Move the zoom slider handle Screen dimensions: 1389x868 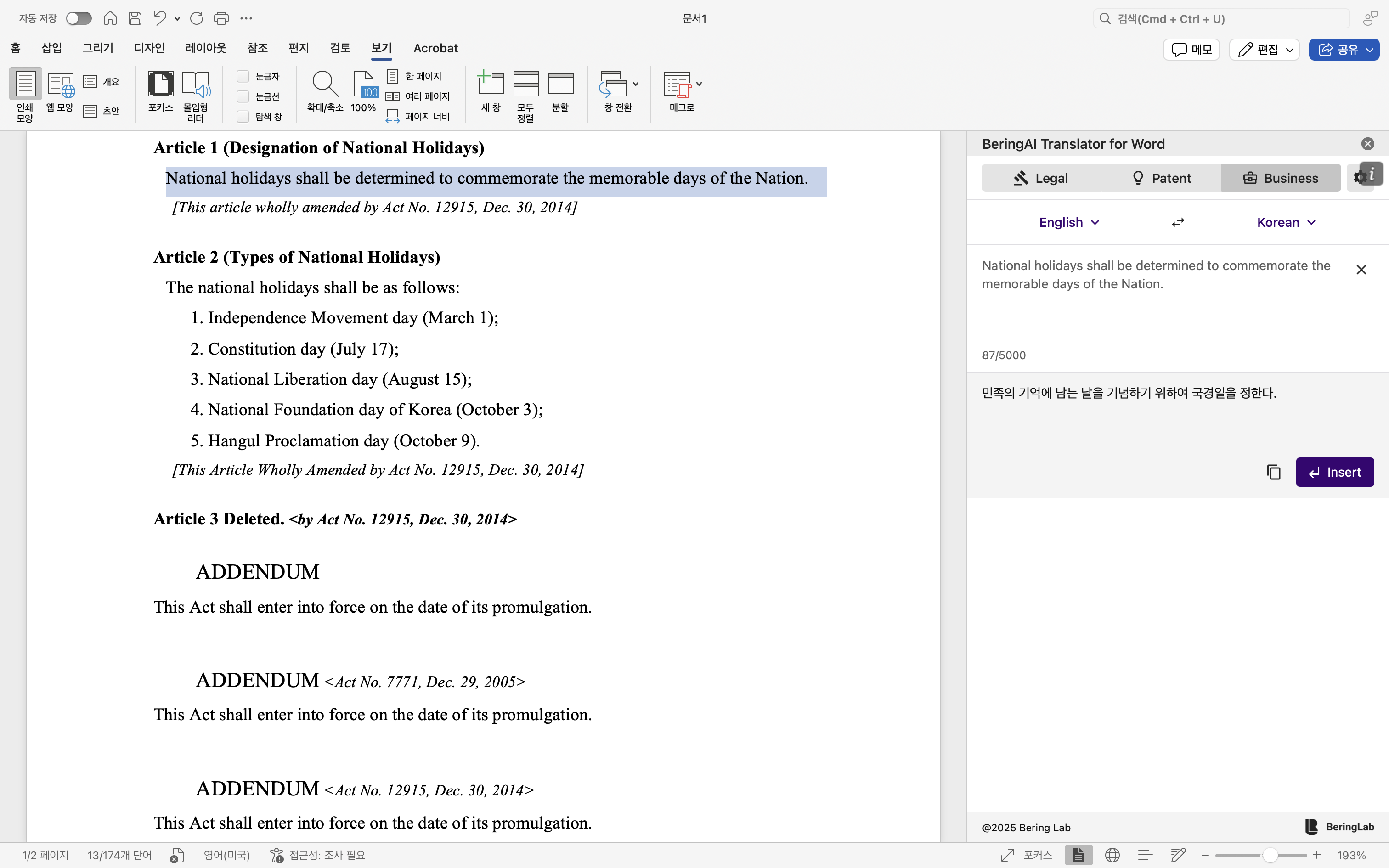pos(1270,855)
